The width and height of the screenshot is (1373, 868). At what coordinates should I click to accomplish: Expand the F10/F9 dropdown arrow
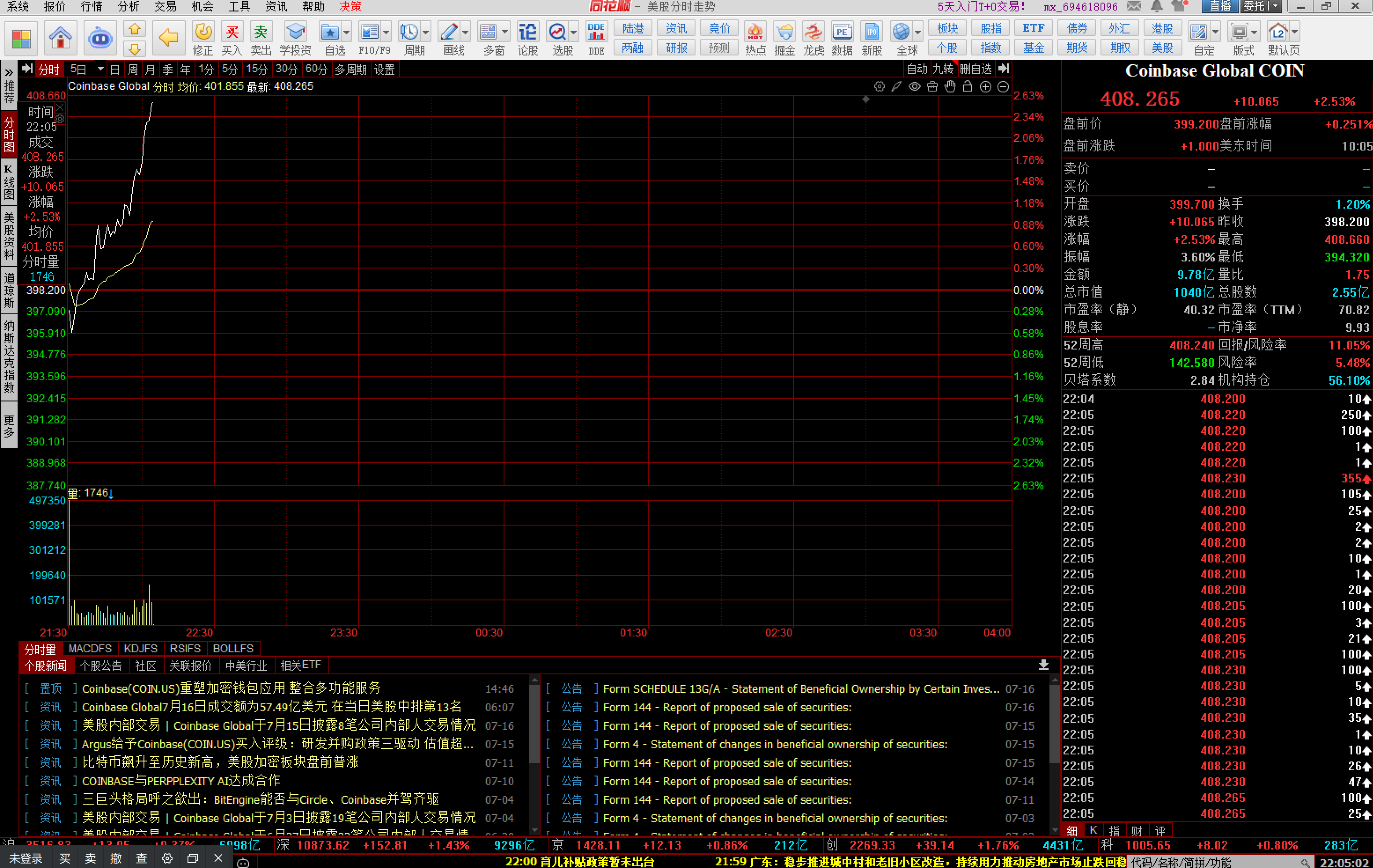point(386,32)
